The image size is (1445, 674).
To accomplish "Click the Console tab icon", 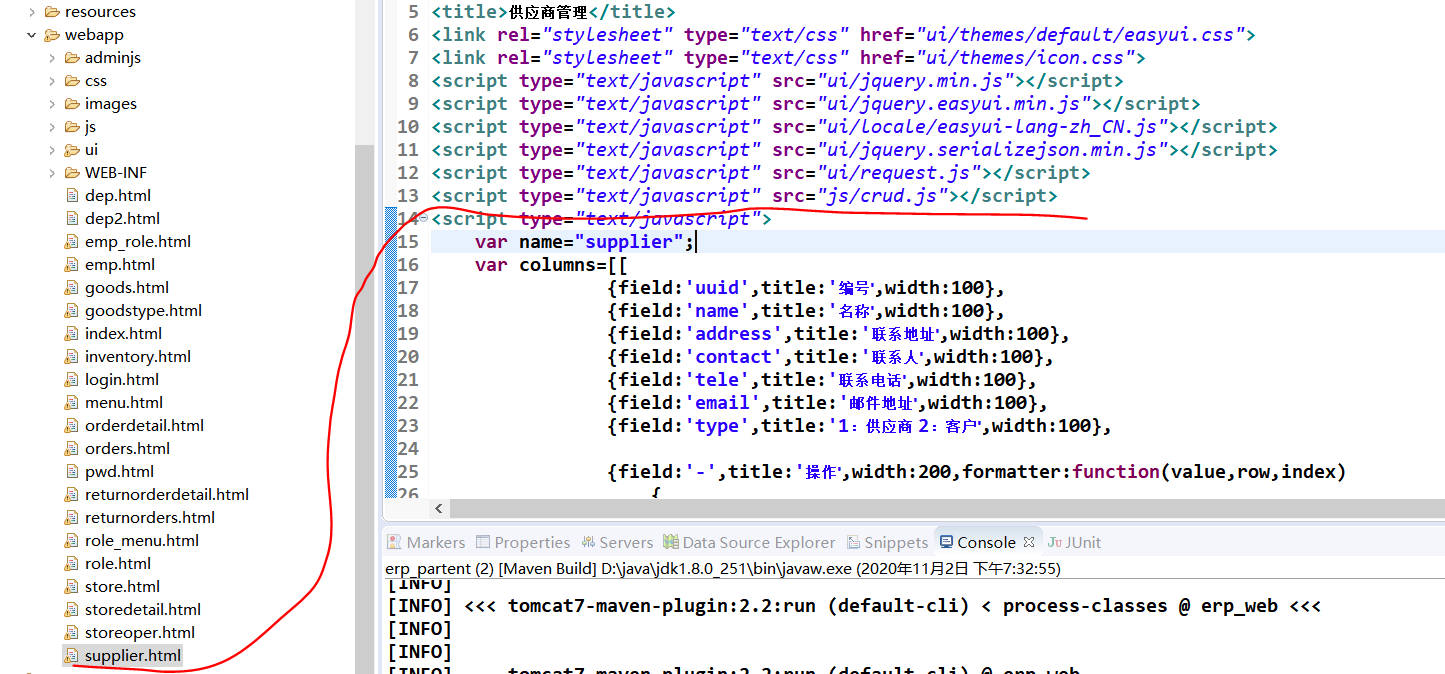I will 946,542.
